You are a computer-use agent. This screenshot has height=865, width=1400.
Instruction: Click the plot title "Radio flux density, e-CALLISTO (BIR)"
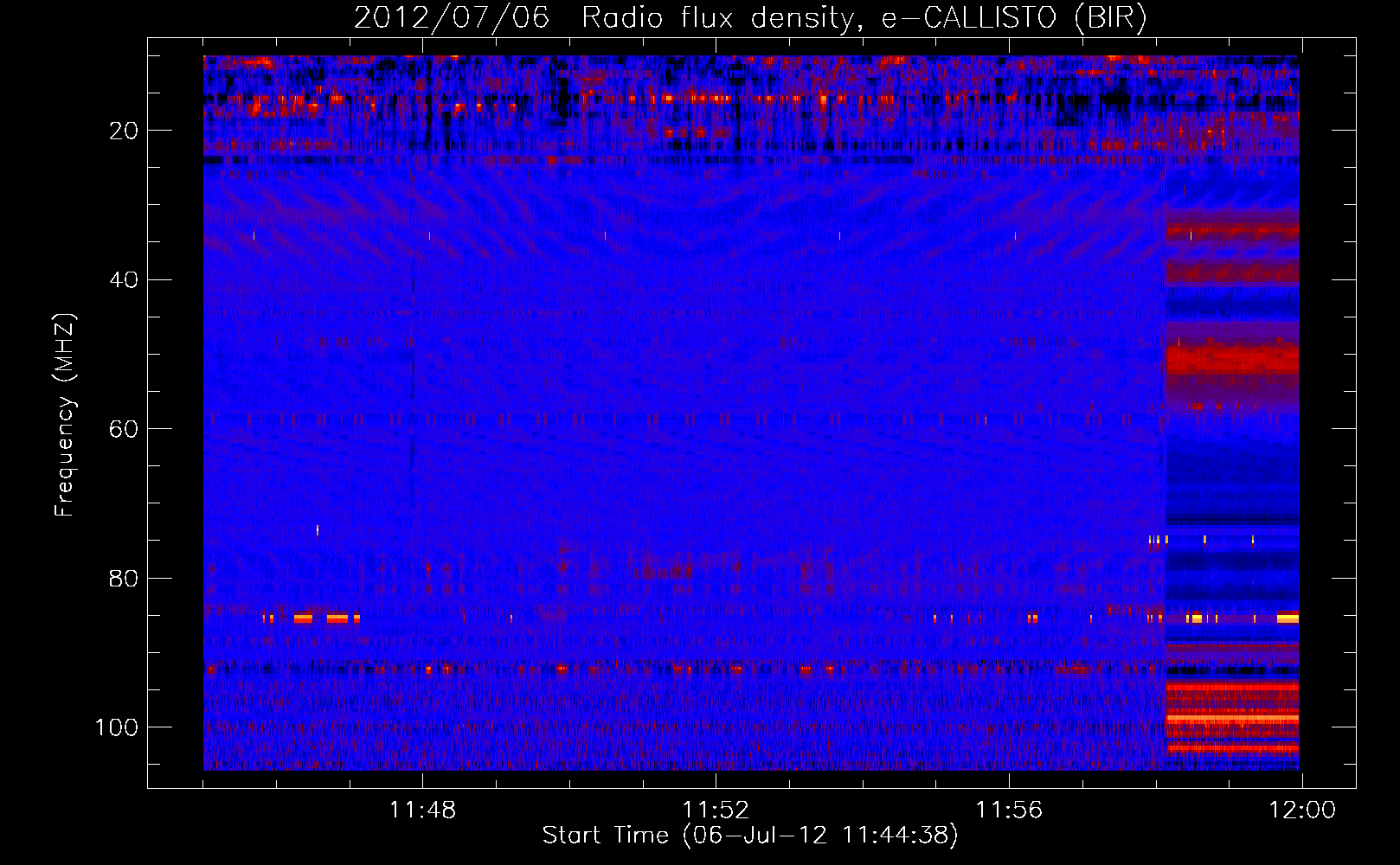864,18
